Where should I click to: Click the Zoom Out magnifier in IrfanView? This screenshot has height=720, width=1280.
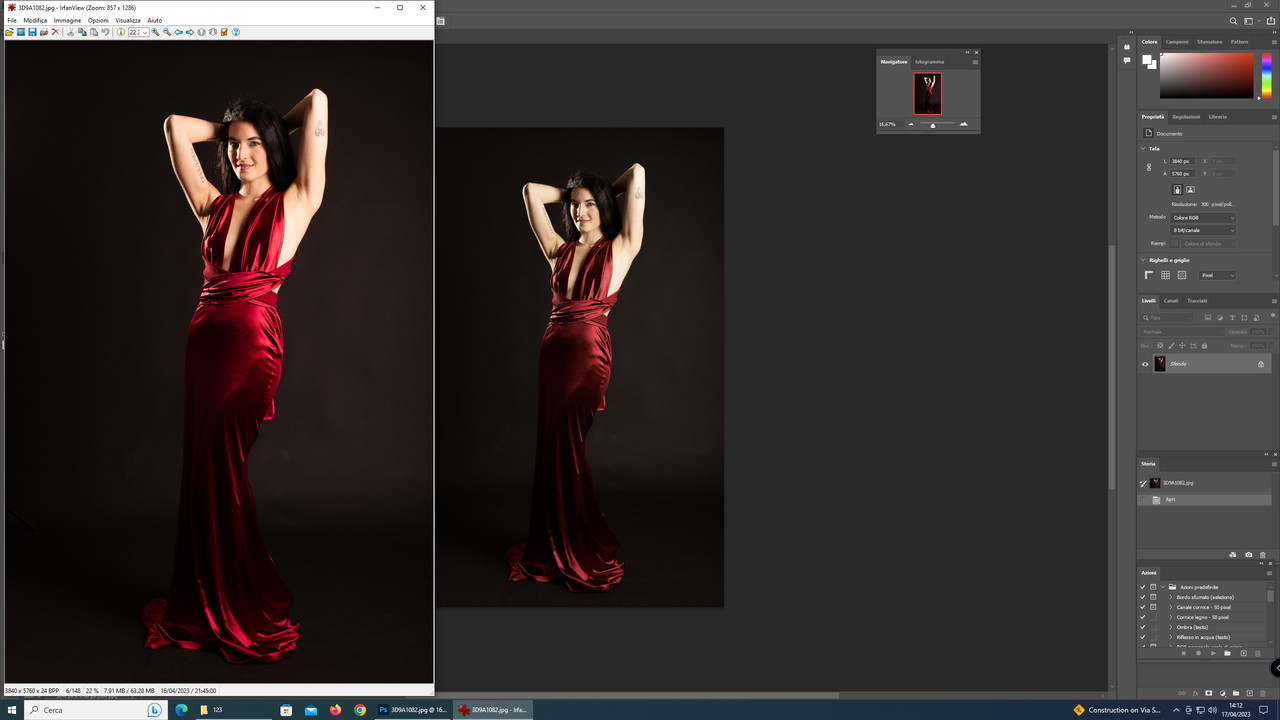tap(167, 32)
